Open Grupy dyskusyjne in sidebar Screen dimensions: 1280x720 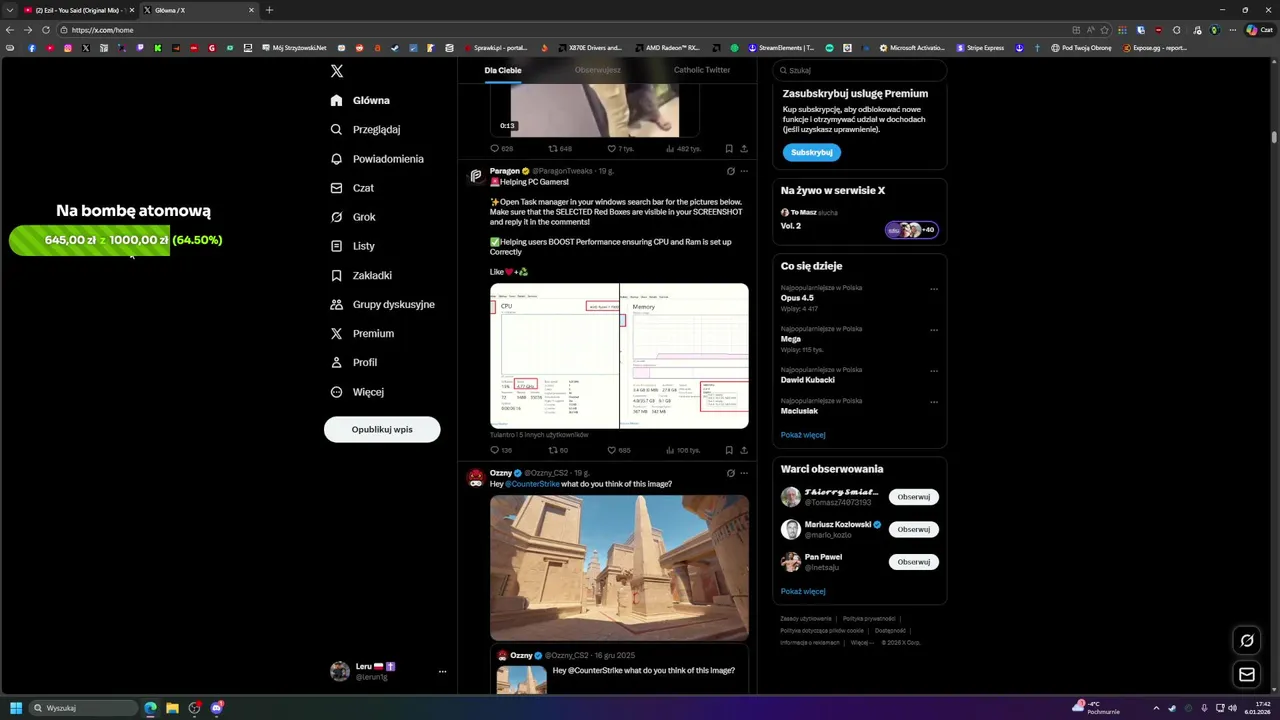[x=382, y=304]
